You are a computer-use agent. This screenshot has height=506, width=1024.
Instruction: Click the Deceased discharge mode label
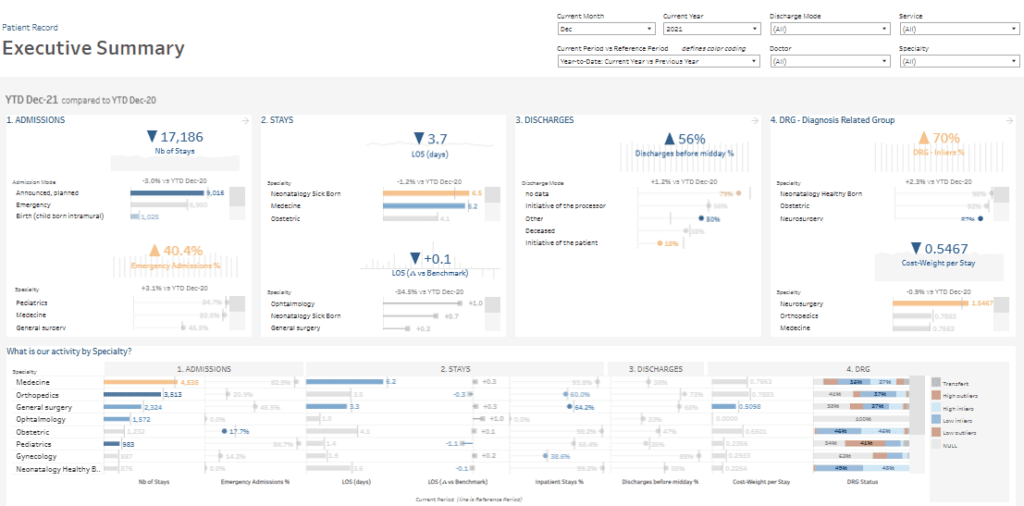click(540, 230)
